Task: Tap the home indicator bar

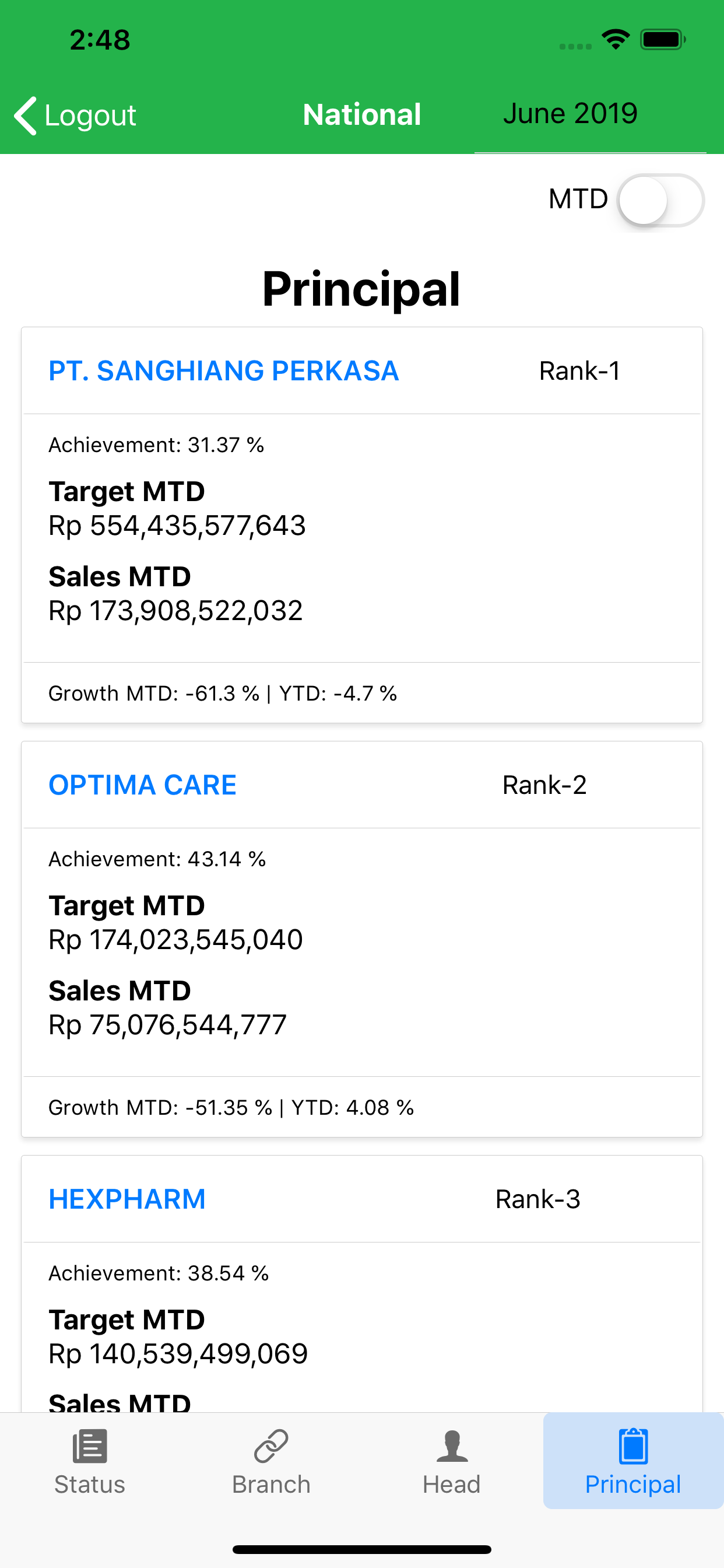Action: coord(362,1549)
